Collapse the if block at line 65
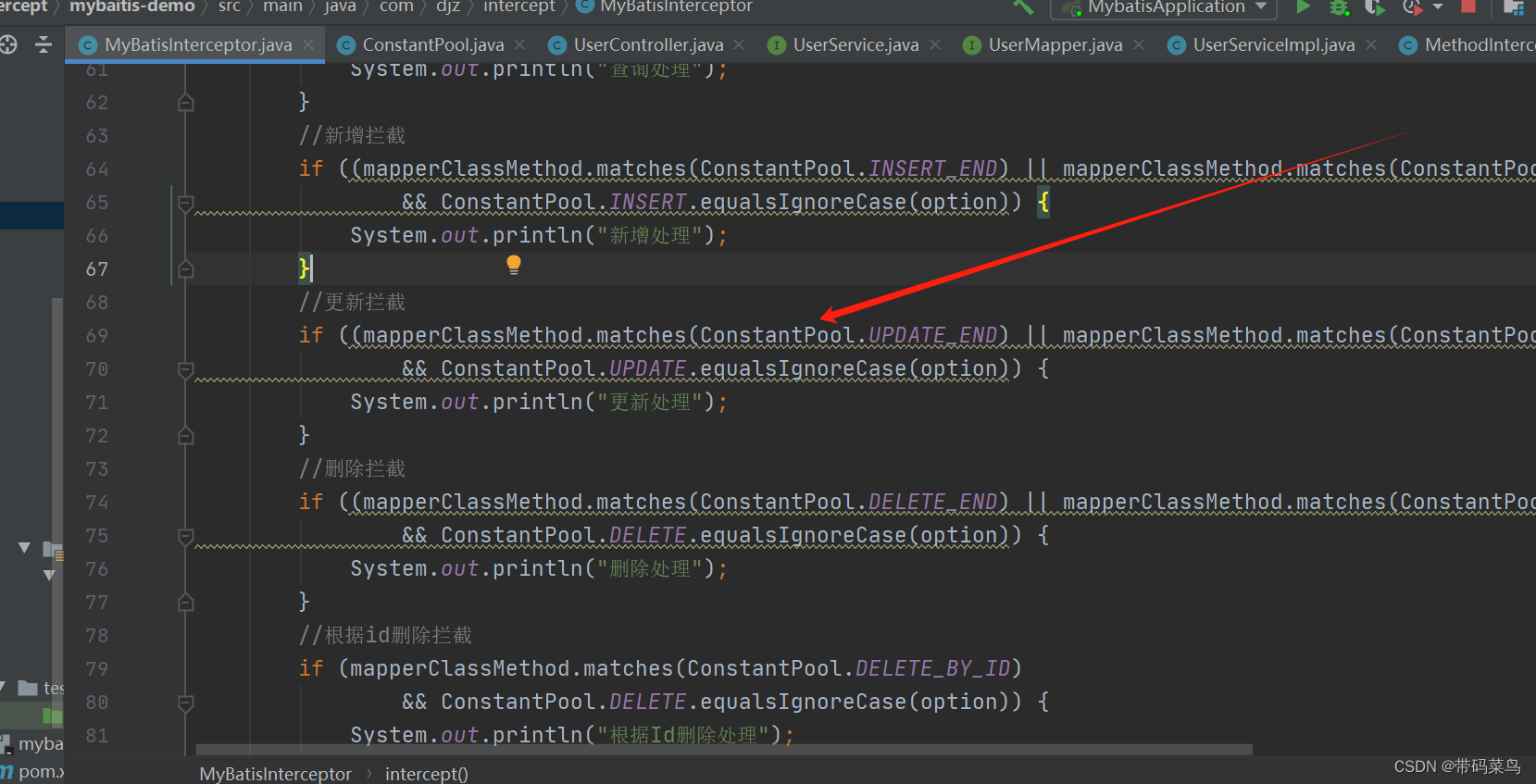This screenshot has width=1536, height=784. [185, 203]
